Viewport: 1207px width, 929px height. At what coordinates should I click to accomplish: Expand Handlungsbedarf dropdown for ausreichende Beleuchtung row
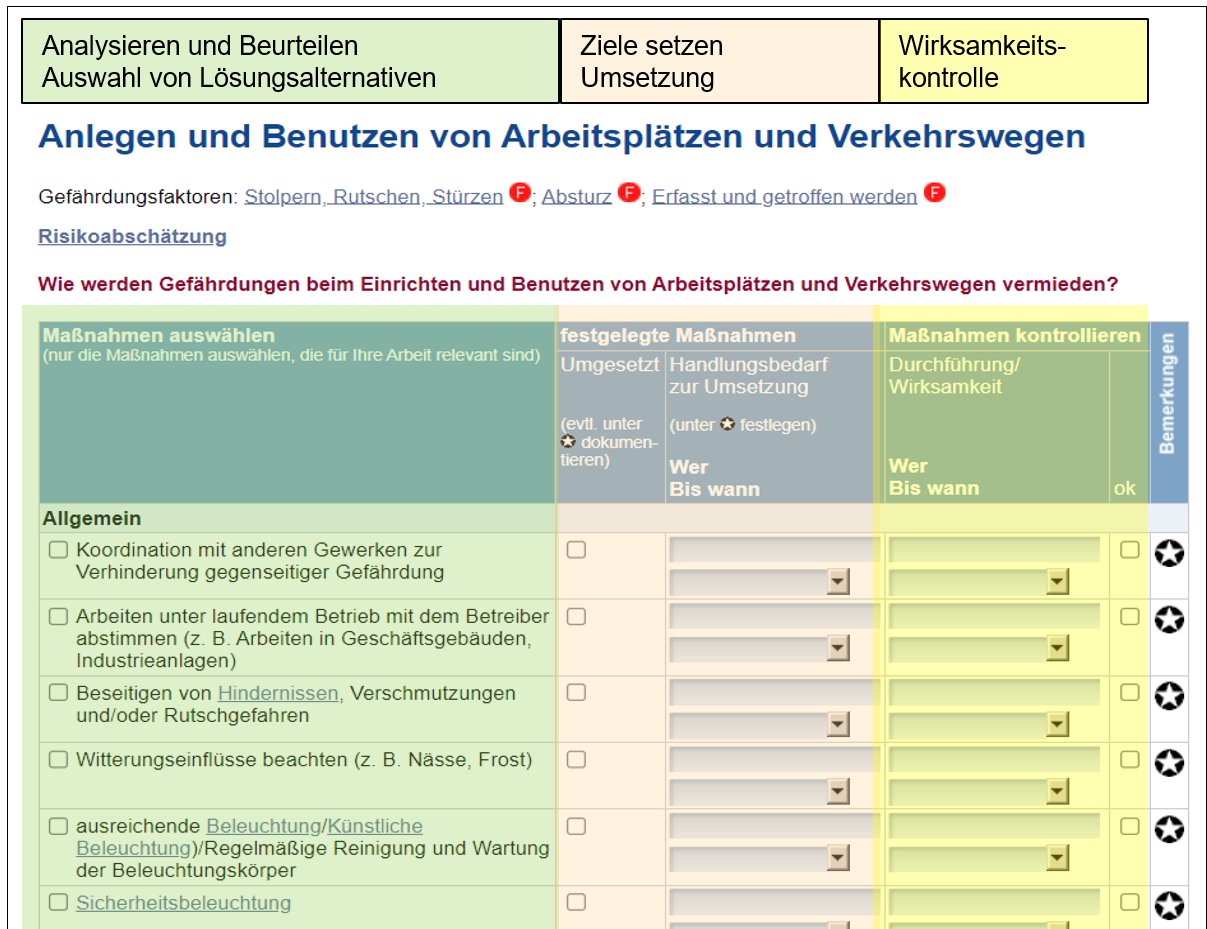pyautogui.click(x=838, y=859)
